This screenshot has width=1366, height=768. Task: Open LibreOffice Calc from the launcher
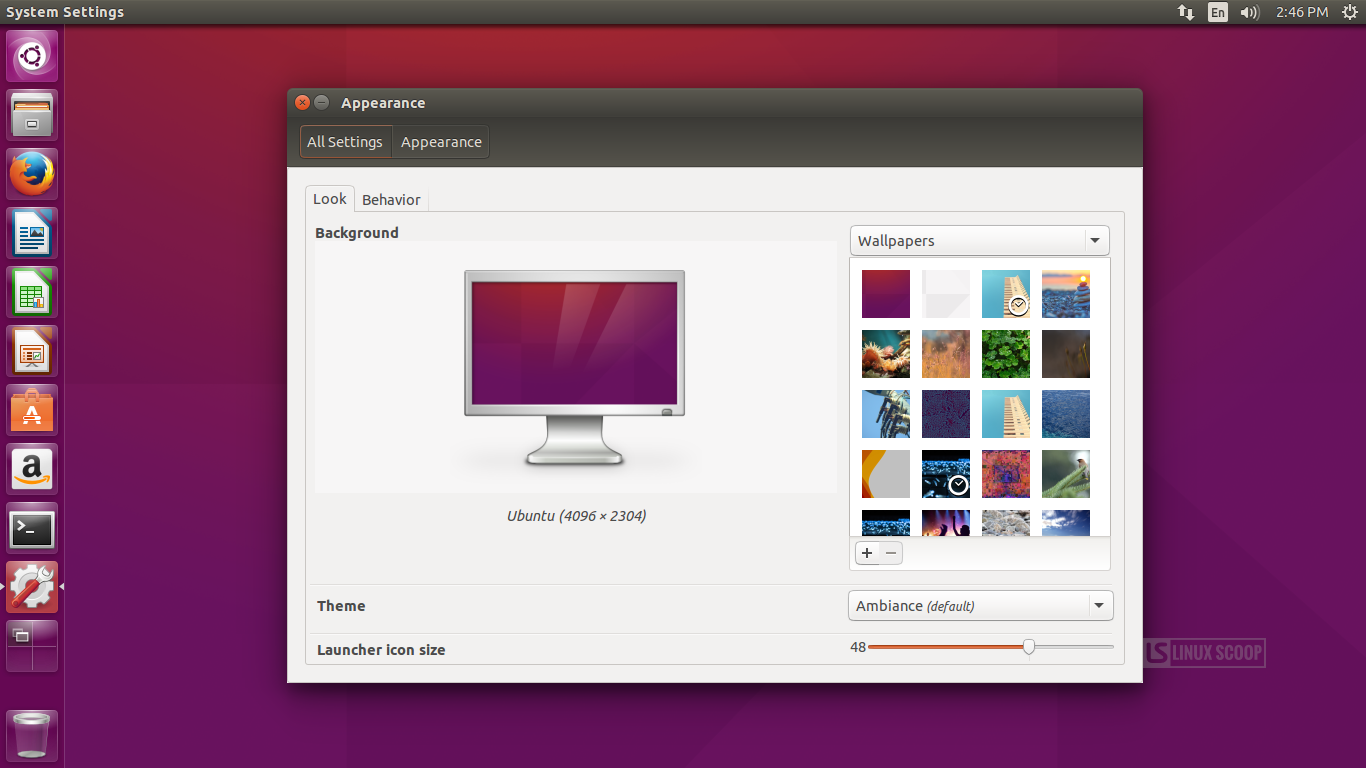[x=31, y=291]
